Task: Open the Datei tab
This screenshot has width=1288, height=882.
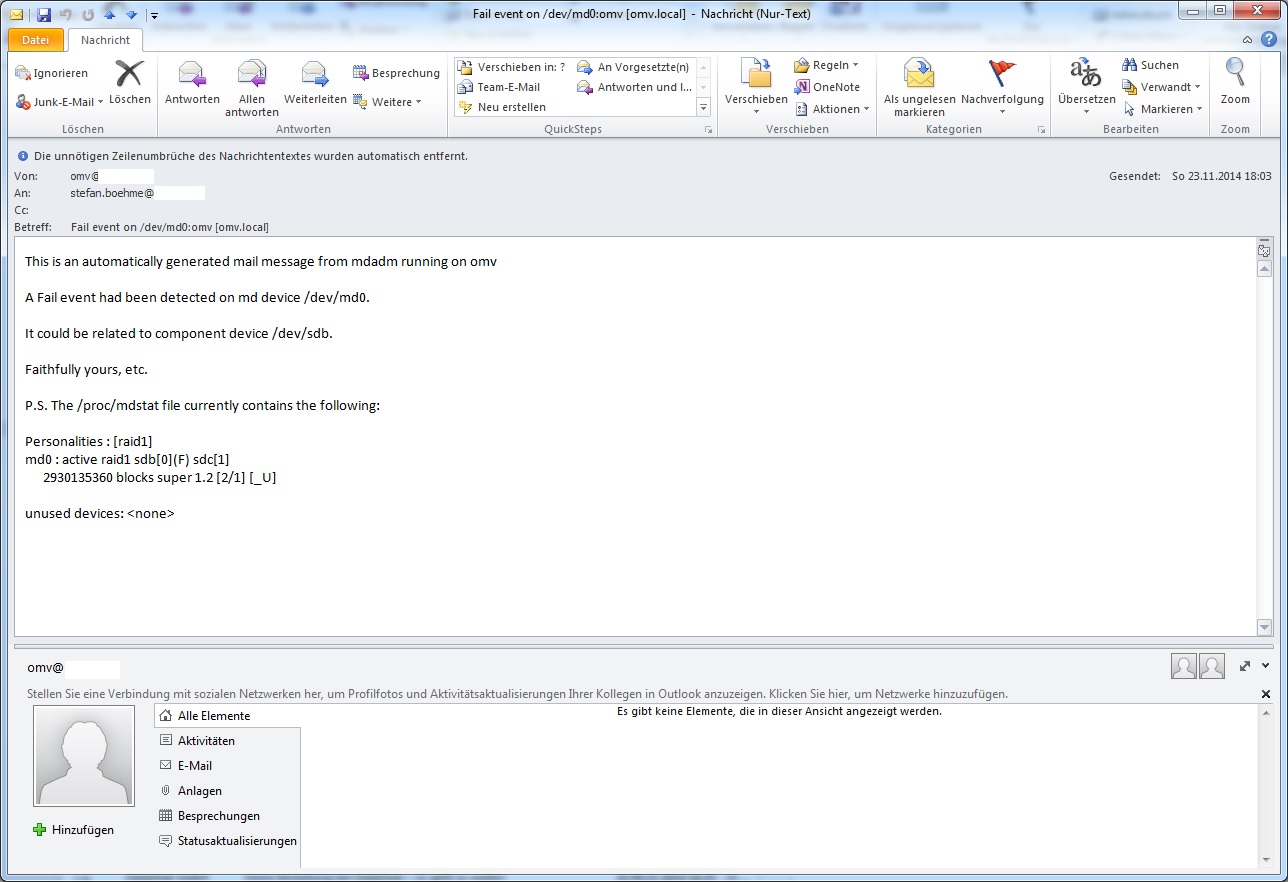Action: (35, 40)
